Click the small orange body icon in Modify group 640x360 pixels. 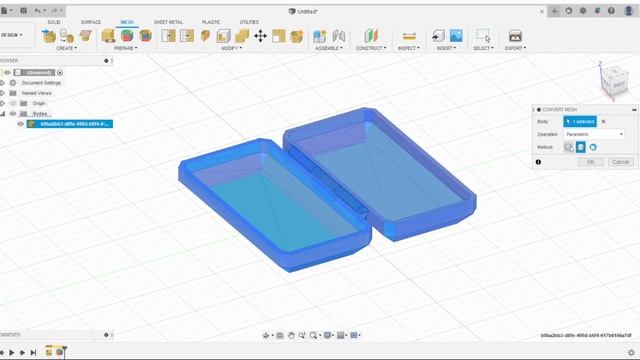205,36
